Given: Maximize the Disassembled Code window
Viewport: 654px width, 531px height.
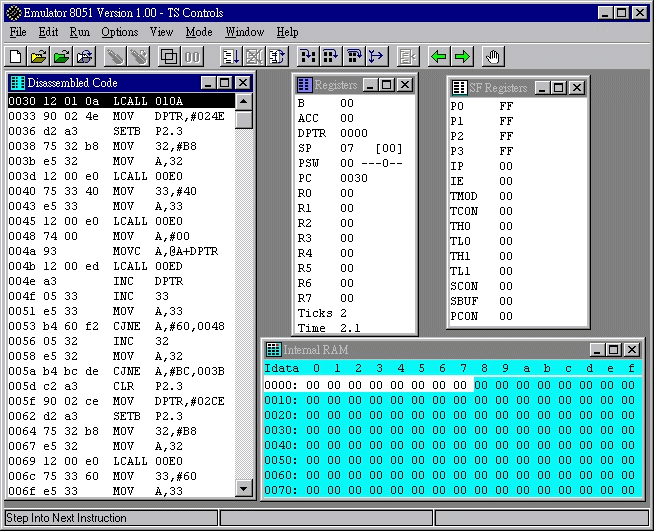Looking at the screenshot, I should click(x=225, y=83).
